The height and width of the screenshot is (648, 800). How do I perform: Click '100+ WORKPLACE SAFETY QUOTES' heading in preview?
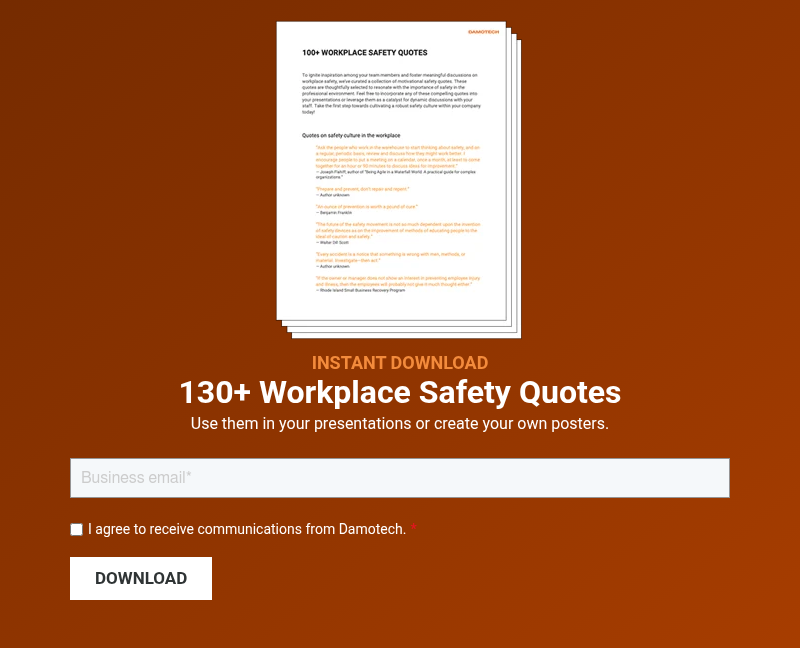pos(365,52)
